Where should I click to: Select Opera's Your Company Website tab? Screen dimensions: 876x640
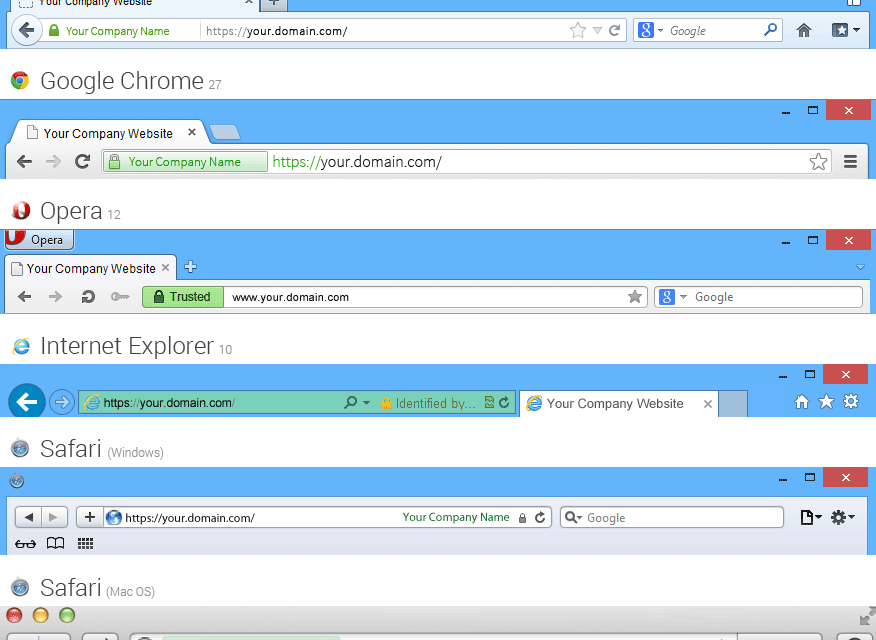pos(91,269)
